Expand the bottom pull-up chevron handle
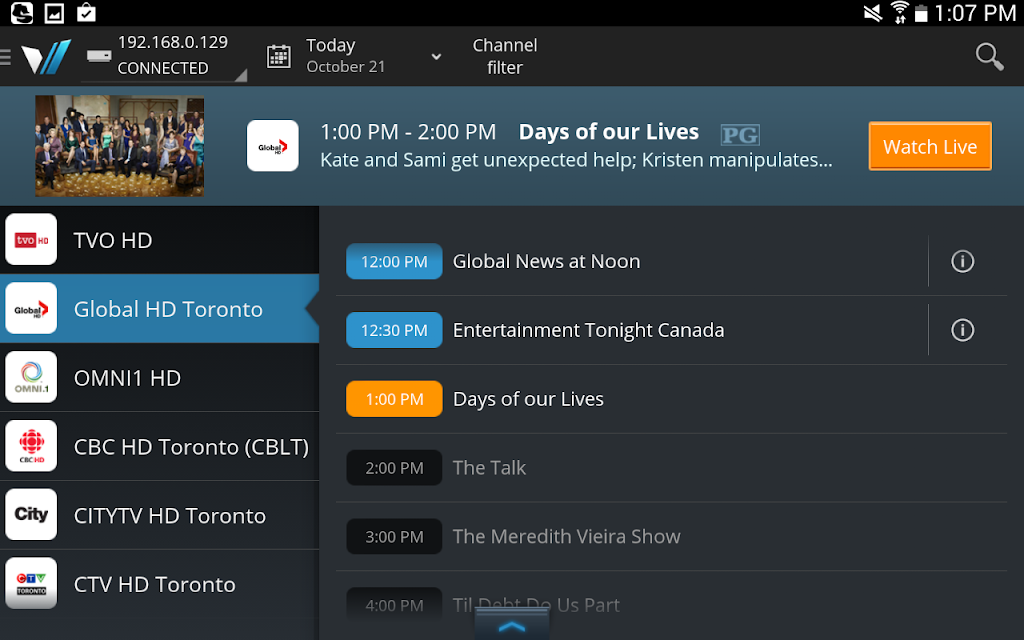The height and width of the screenshot is (640, 1024). point(511,626)
